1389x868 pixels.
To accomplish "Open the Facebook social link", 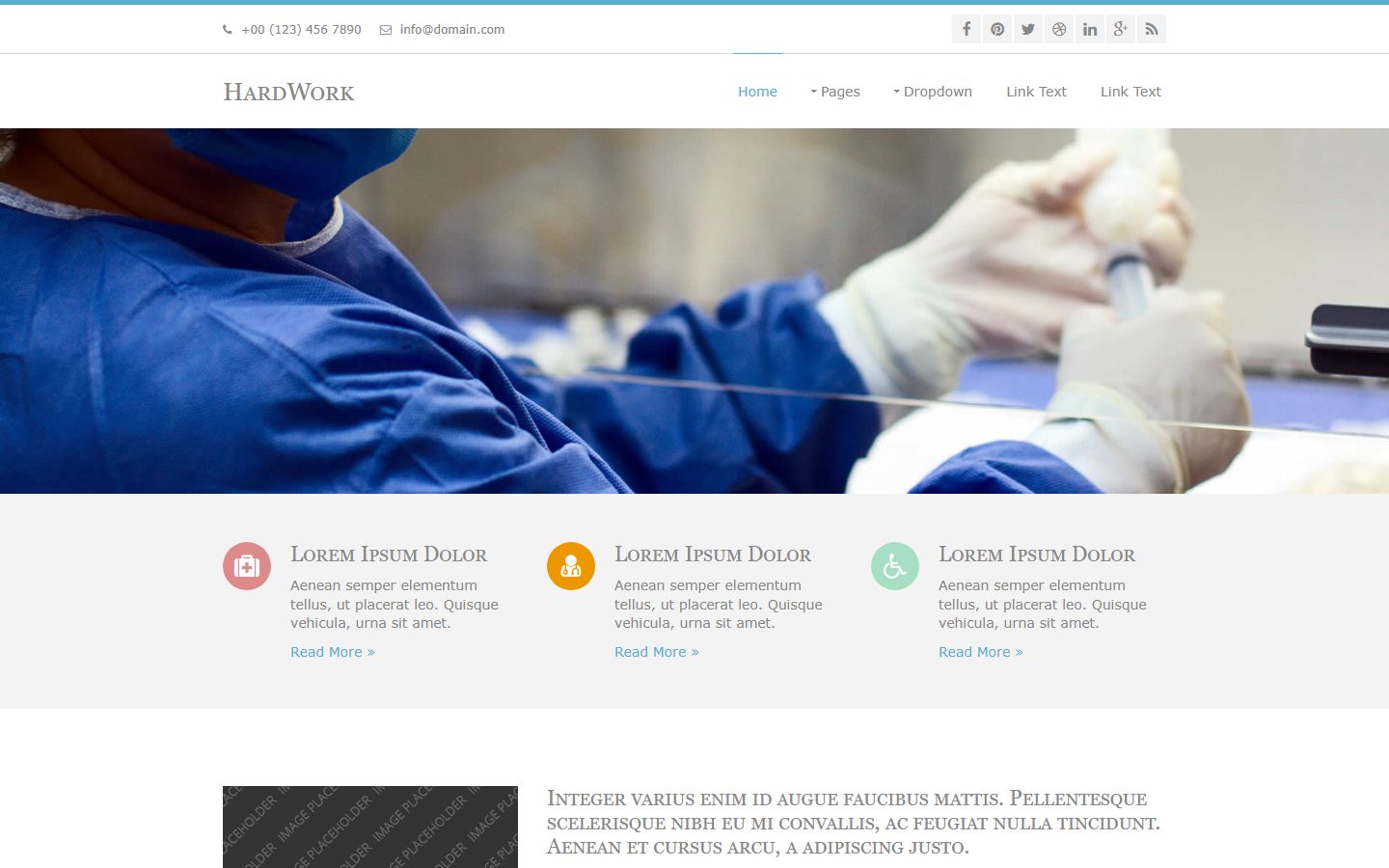I will point(967,29).
